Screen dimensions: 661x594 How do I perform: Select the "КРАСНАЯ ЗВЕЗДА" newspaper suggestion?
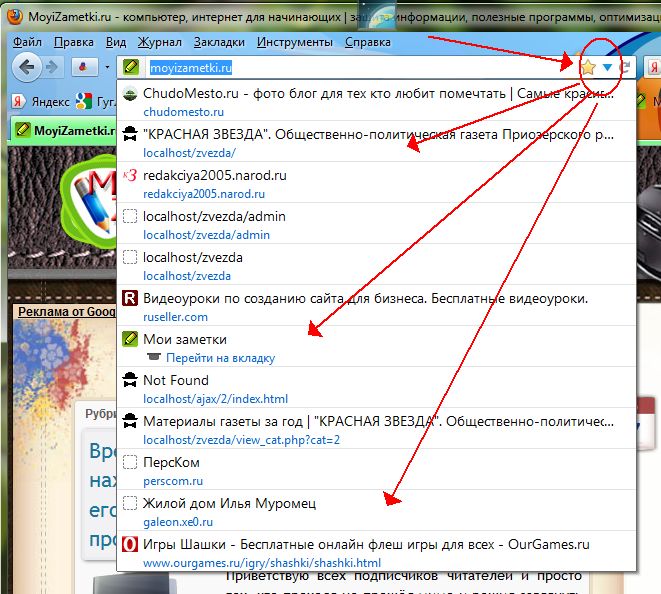tap(377, 142)
